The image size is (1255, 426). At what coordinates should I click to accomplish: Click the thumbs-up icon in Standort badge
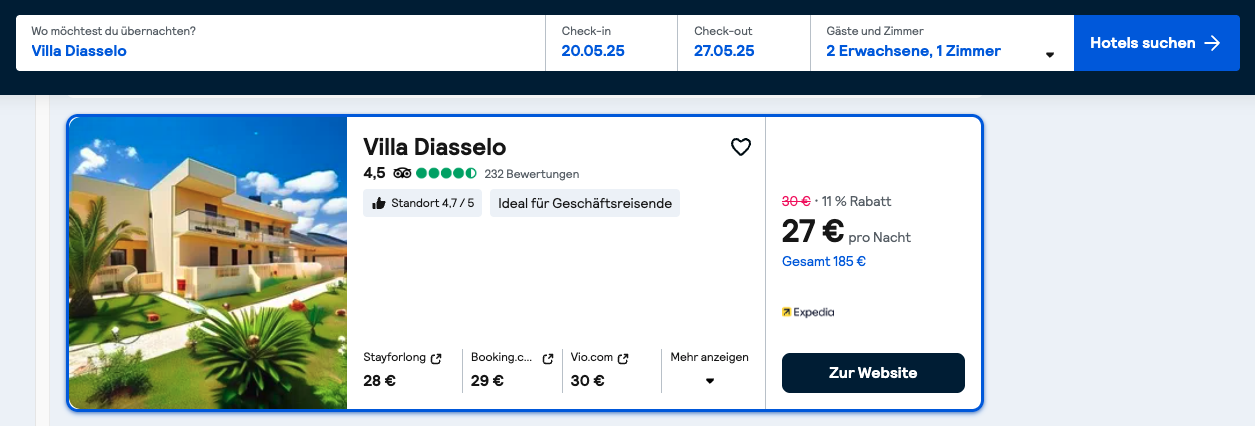(x=378, y=203)
